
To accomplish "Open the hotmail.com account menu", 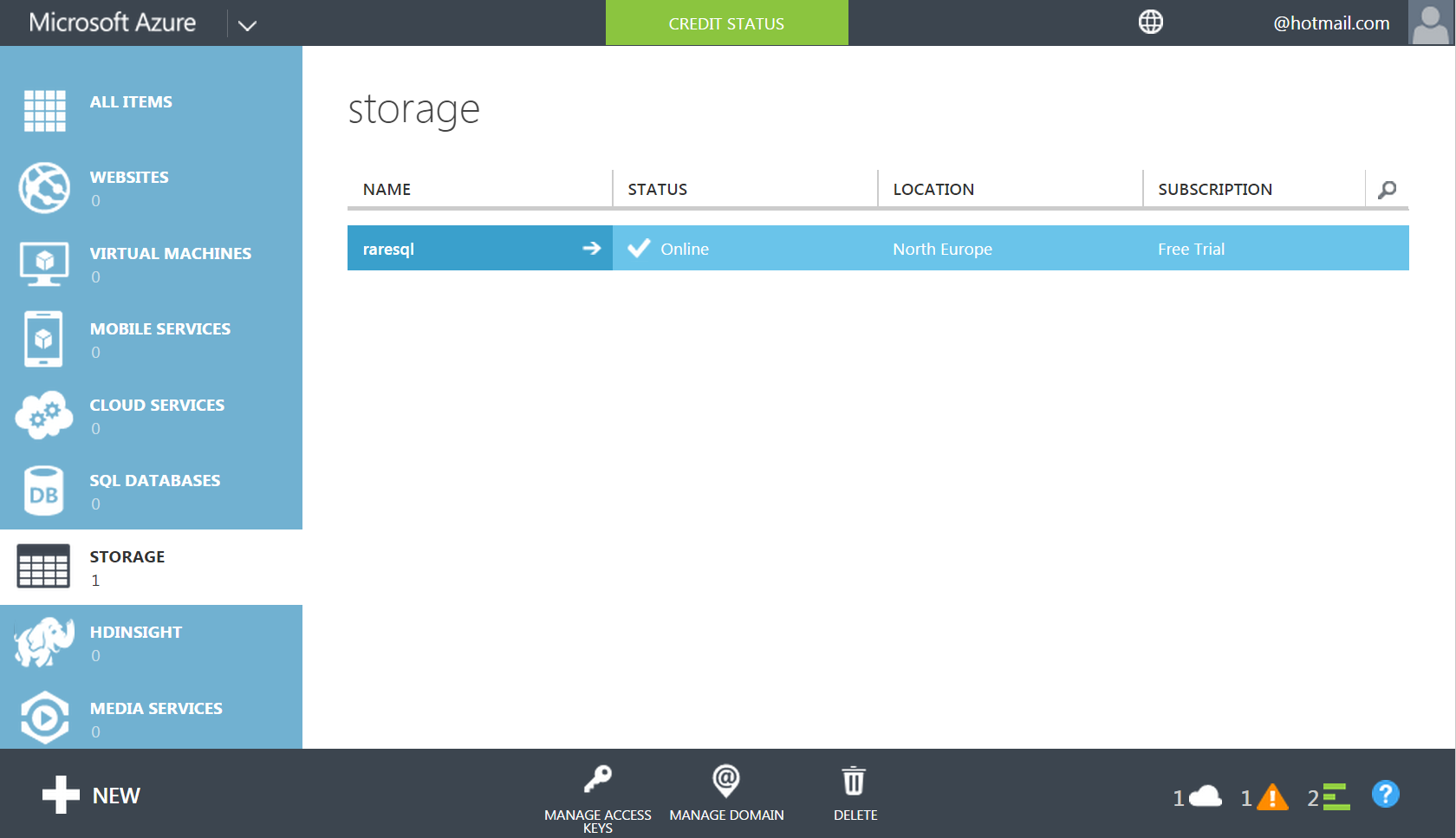I will click(1330, 23).
